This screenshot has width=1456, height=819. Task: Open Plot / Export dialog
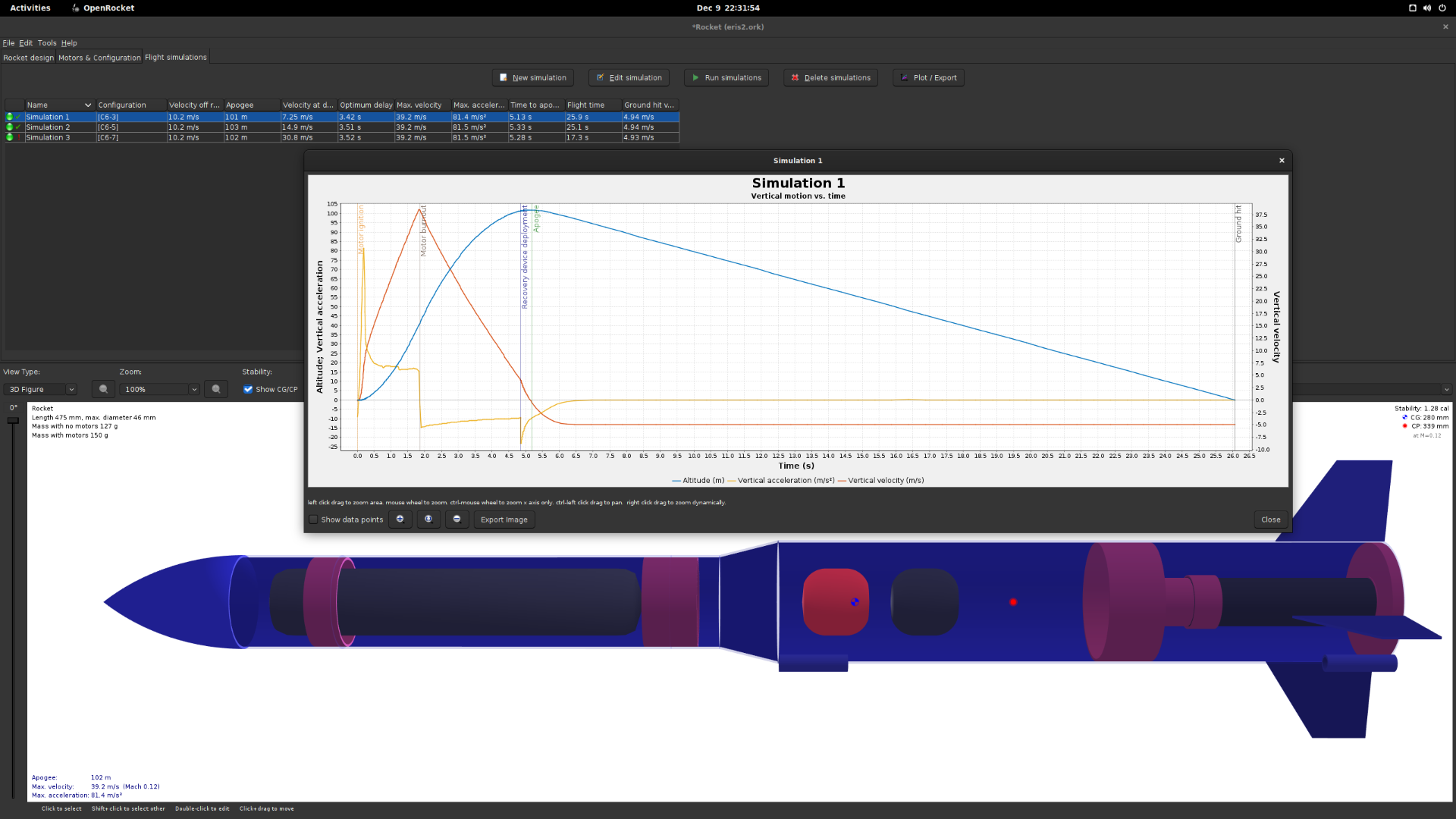pyautogui.click(x=927, y=77)
